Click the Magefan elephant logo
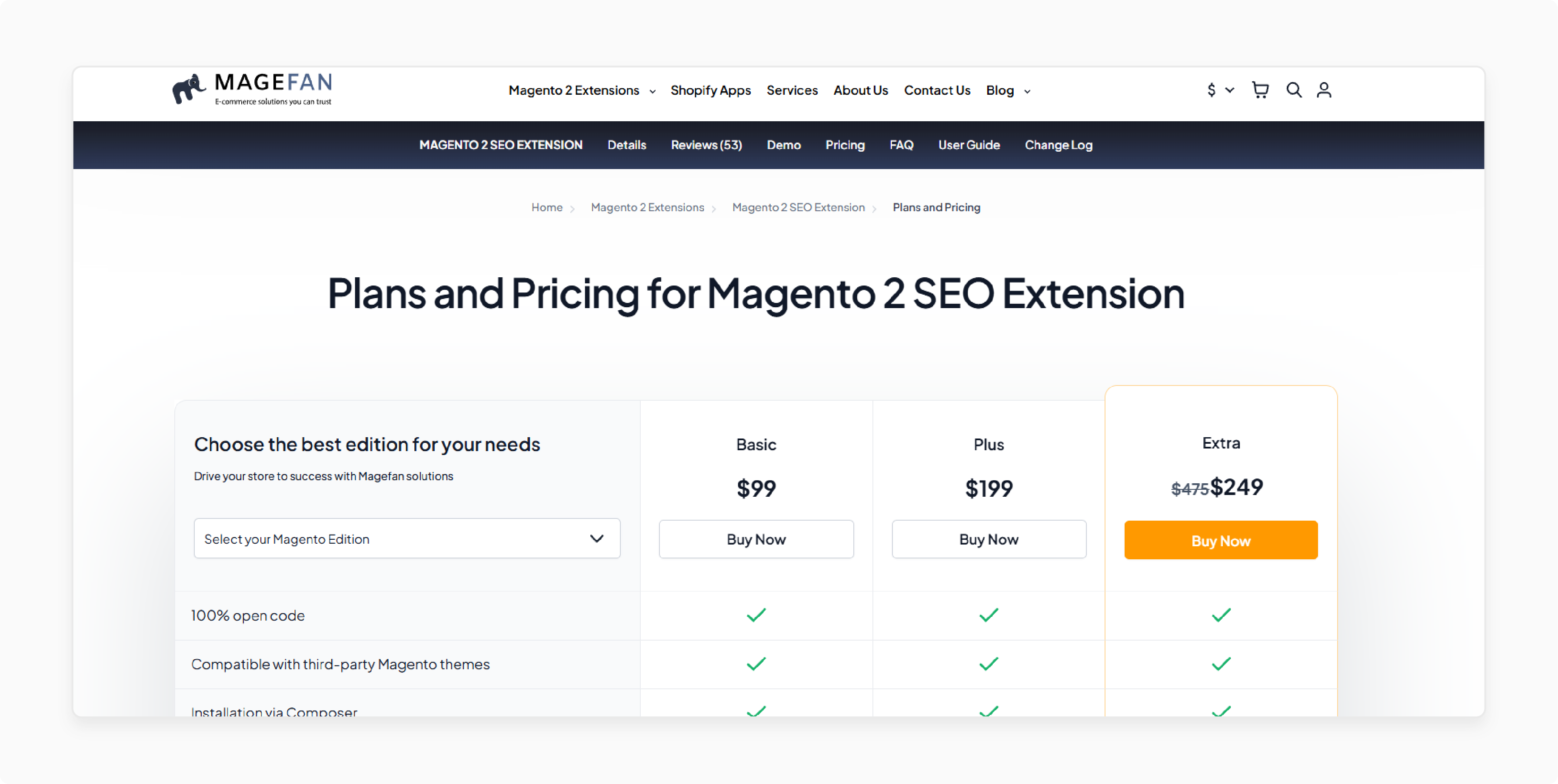1558x784 pixels. [x=252, y=89]
